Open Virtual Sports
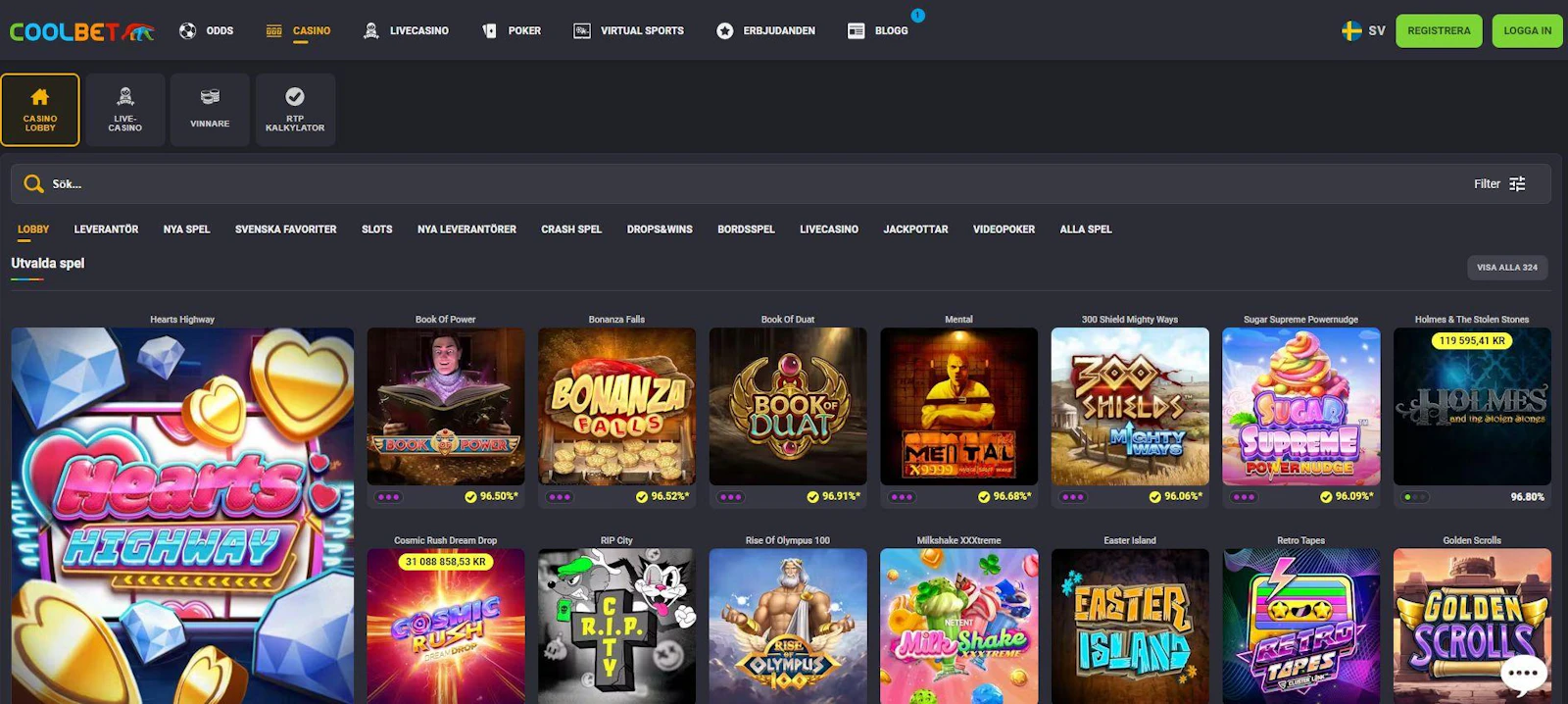Viewport: 1568px width, 704px height. pyautogui.click(x=628, y=30)
